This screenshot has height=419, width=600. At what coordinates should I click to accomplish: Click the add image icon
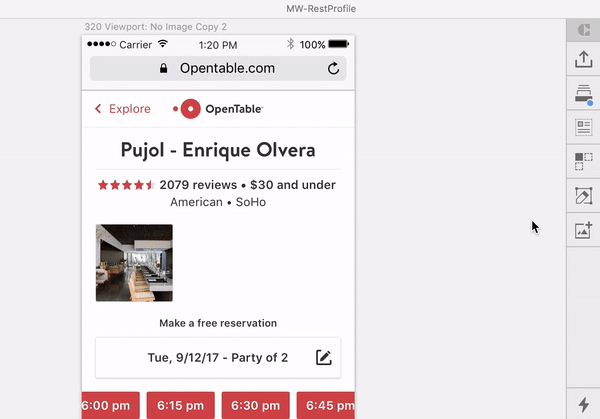coord(584,230)
